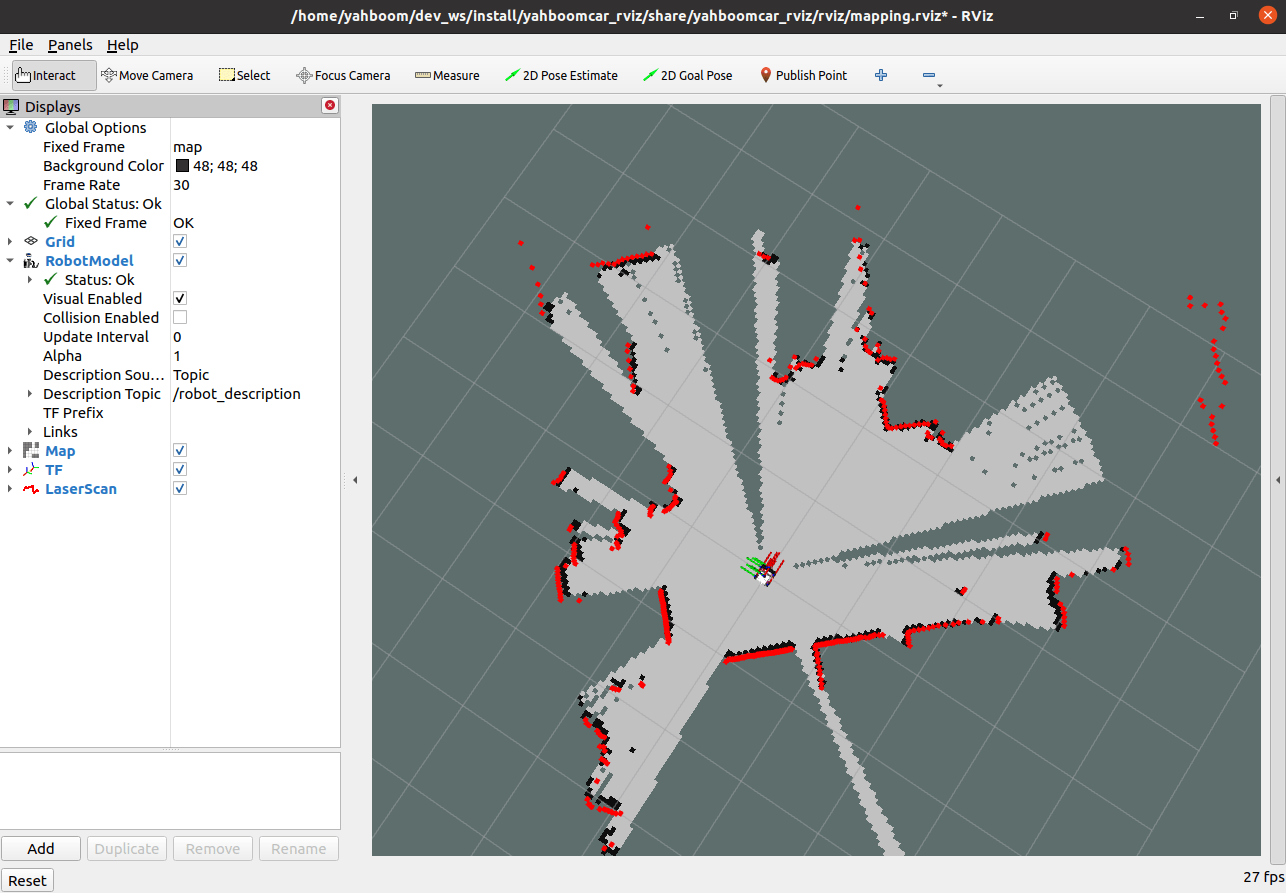Pick the Measure tool
The height and width of the screenshot is (893, 1286).
(x=447, y=75)
